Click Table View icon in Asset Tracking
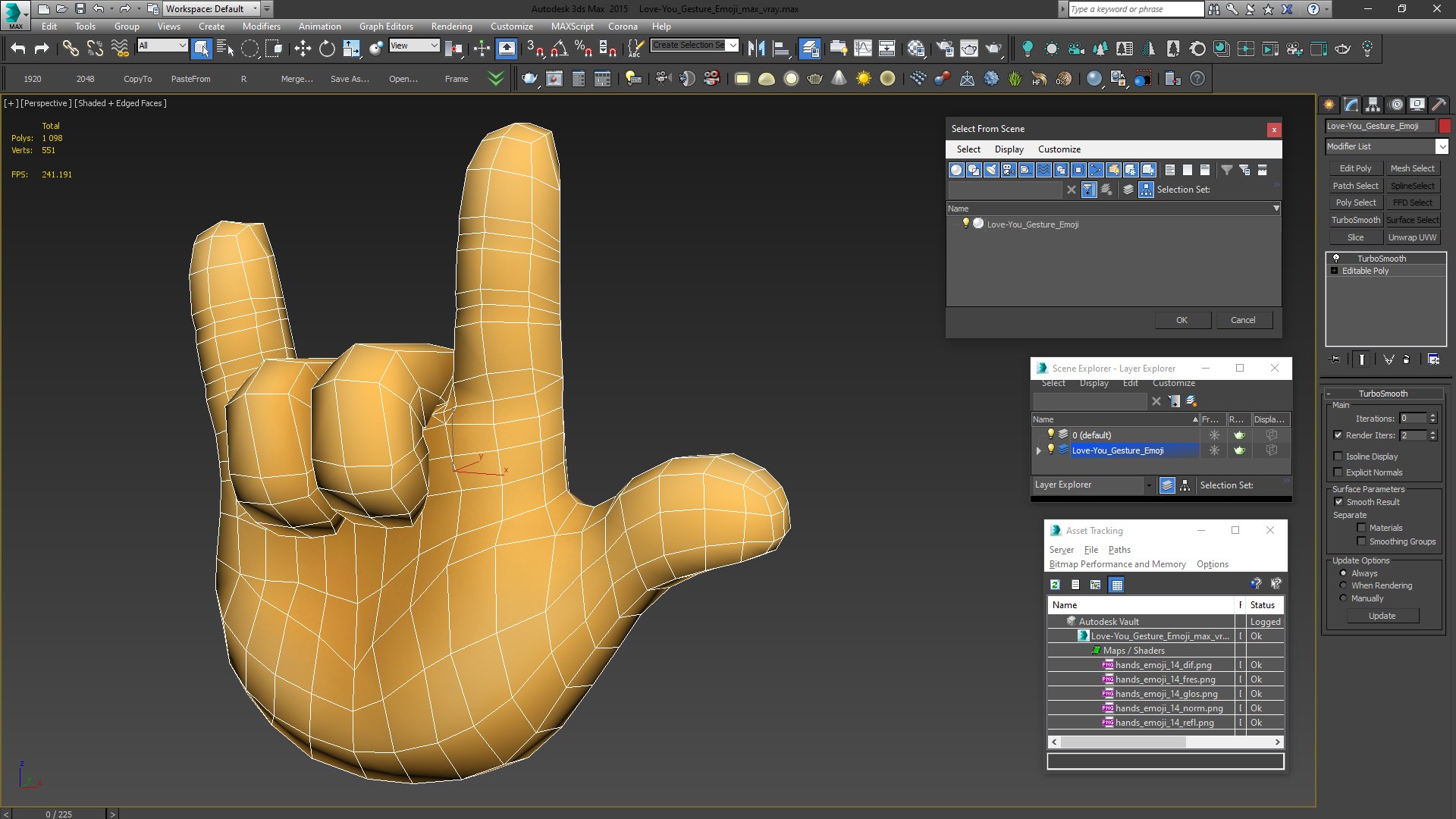Image resolution: width=1456 pixels, height=819 pixels. [x=1116, y=585]
